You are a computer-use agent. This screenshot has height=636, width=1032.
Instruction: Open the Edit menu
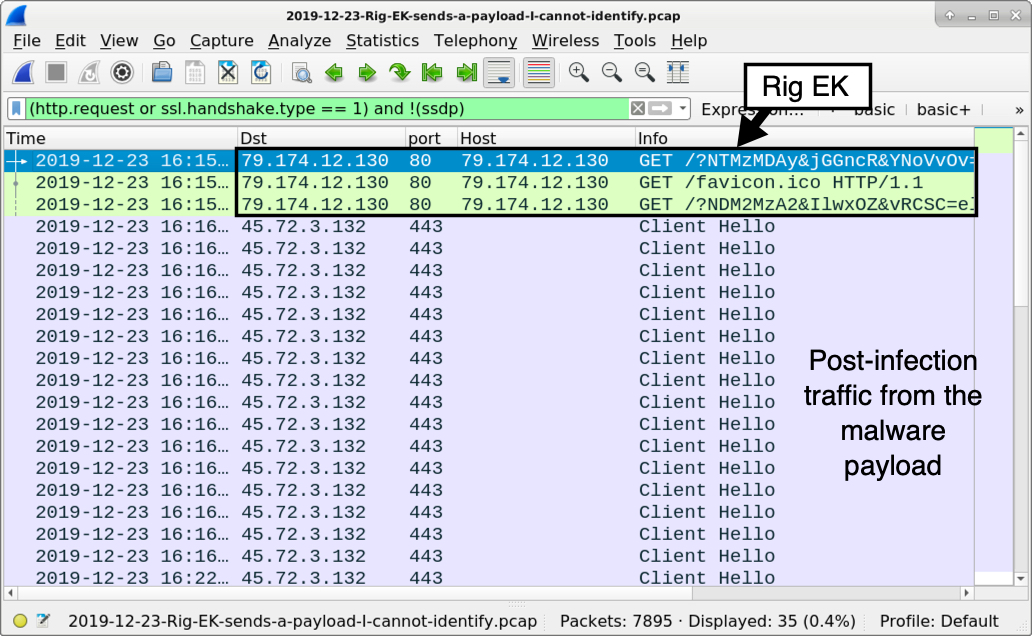coord(70,41)
